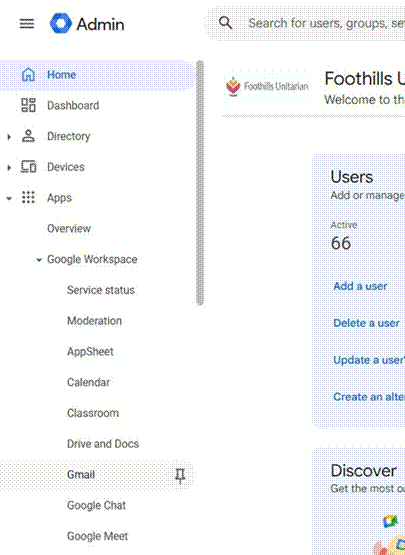Image resolution: width=405 pixels, height=555 pixels.
Task: Click the Directory person icon
Action: (x=28, y=136)
